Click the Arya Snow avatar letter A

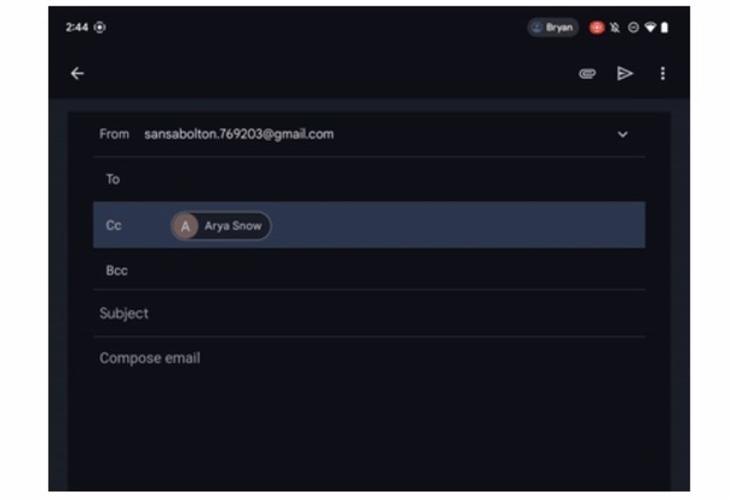(185, 226)
